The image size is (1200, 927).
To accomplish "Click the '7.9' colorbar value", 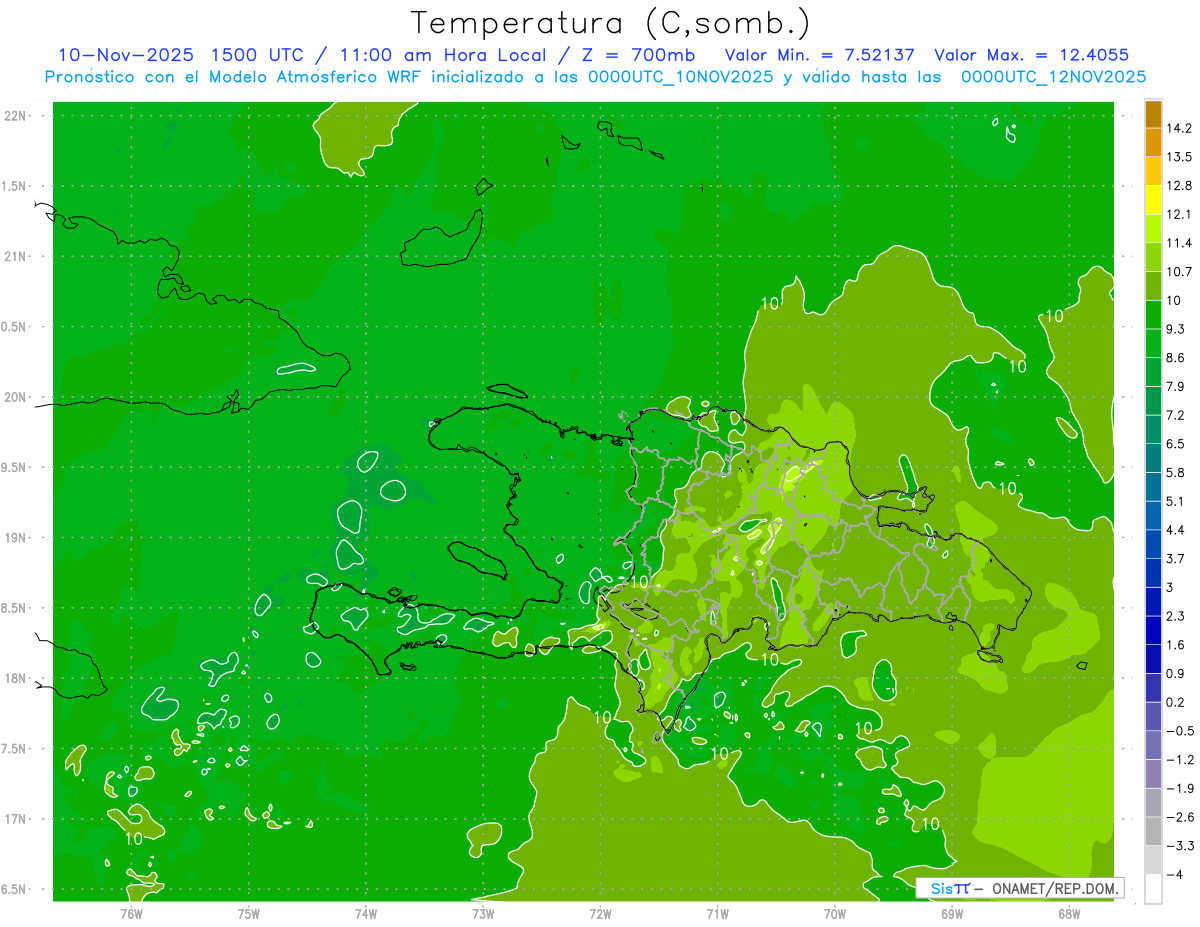I will click(x=1176, y=386).
